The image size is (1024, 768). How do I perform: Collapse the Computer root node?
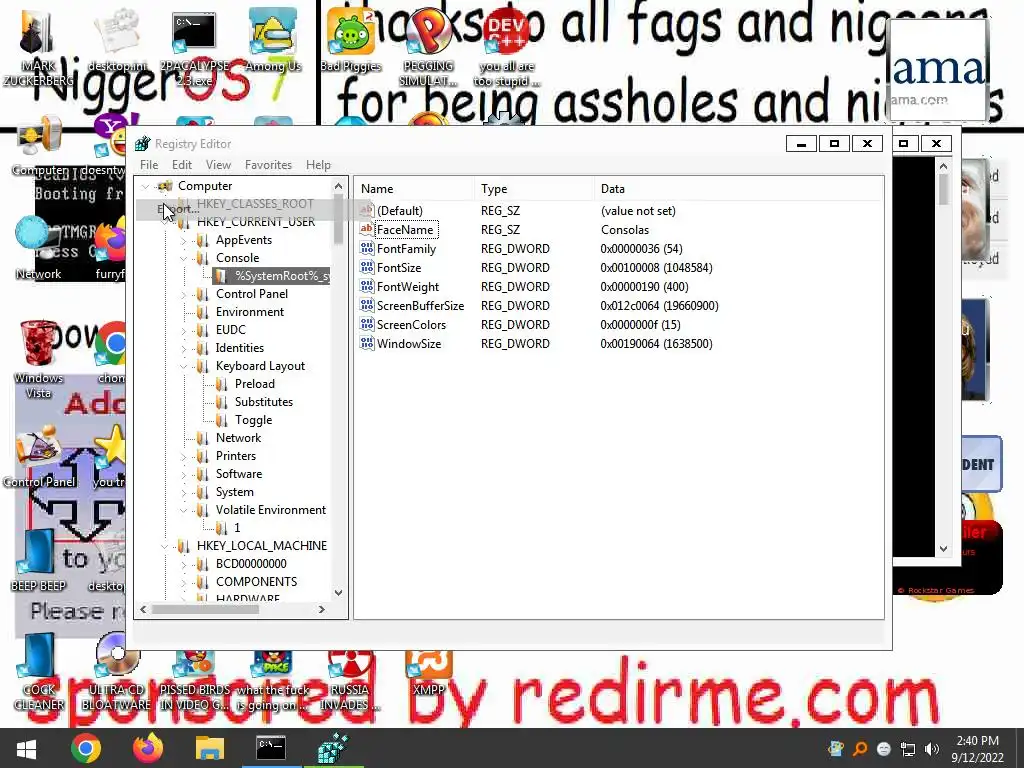point(146,186)
